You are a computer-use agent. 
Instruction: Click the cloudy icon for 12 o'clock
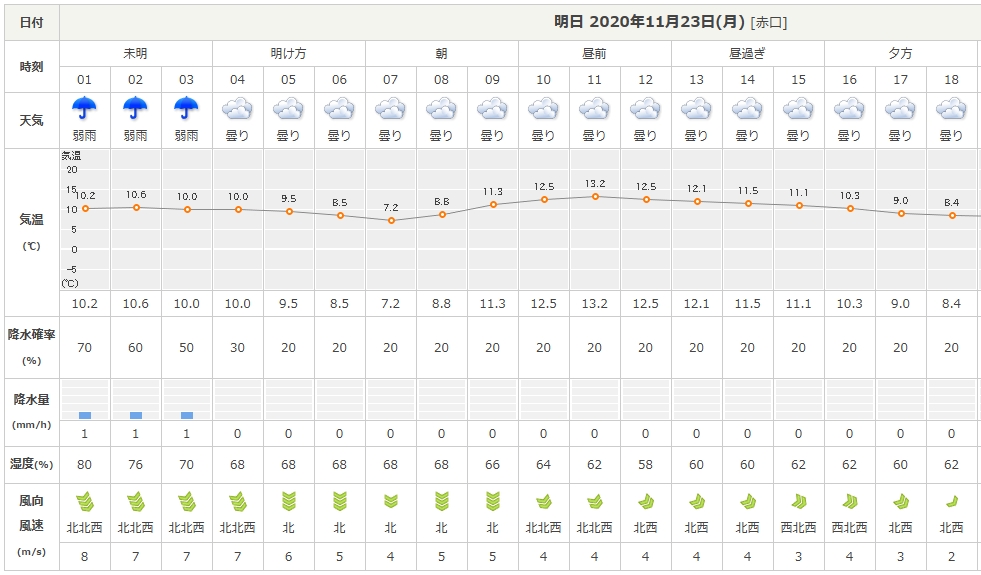pyautogui.click(x=645, y=109)
